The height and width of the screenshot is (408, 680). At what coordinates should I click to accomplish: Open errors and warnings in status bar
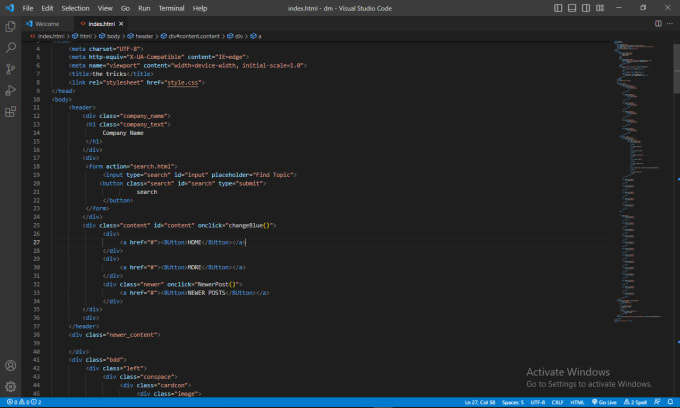[x=24, y=402]
